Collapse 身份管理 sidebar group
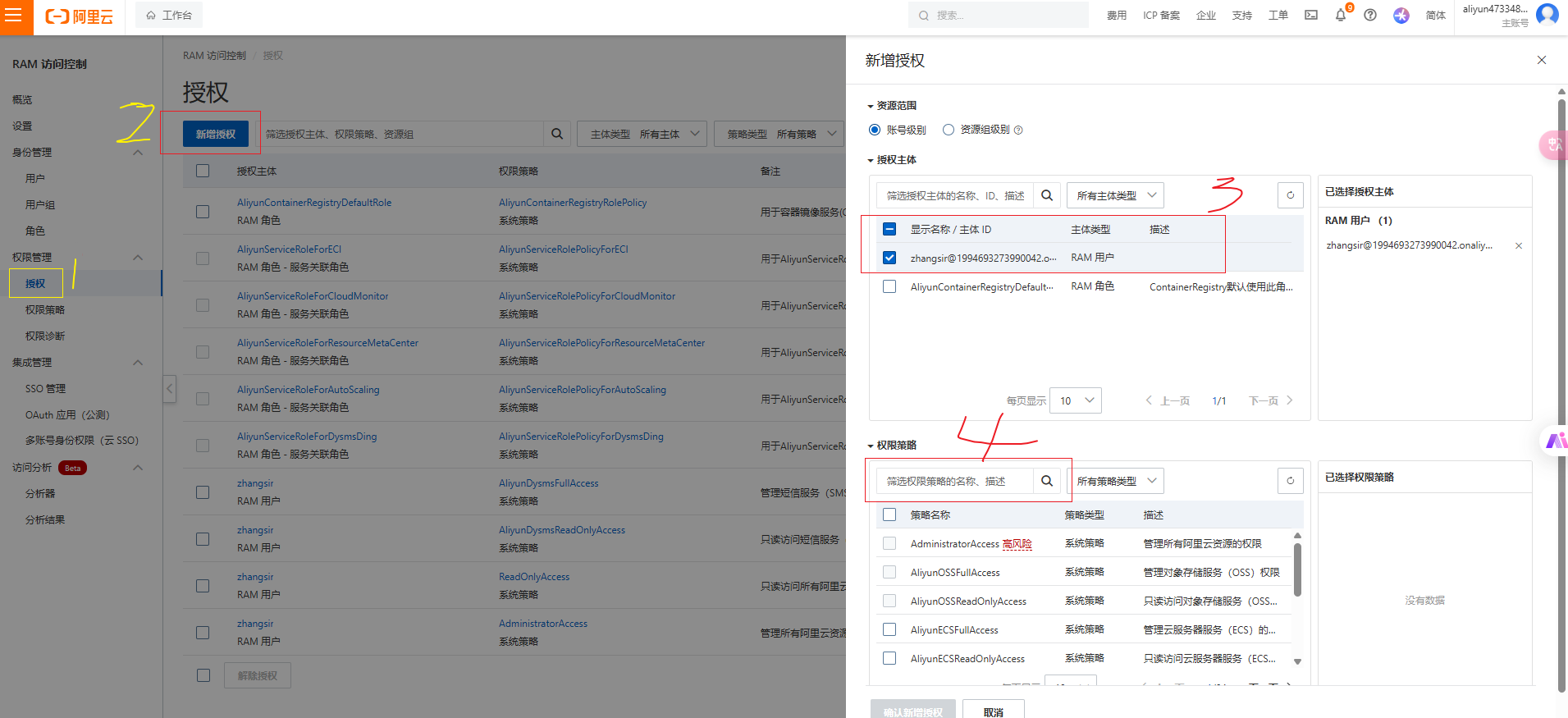 pyautogui.click(x=138, y=152)
